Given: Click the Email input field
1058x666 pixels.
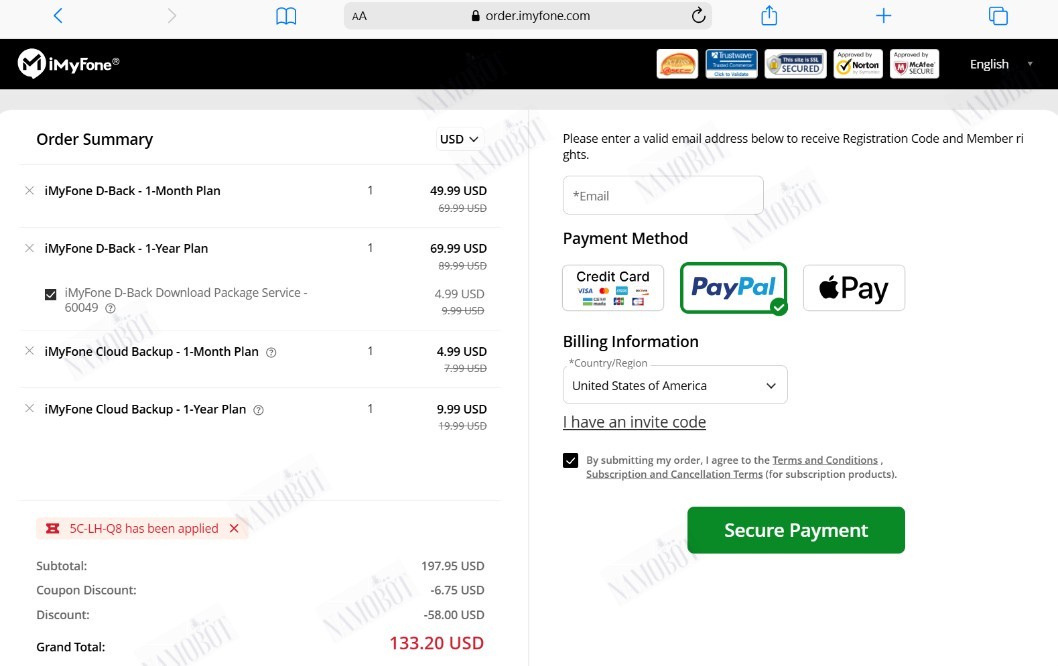Looking at the screenshot, I should point(663,196).
